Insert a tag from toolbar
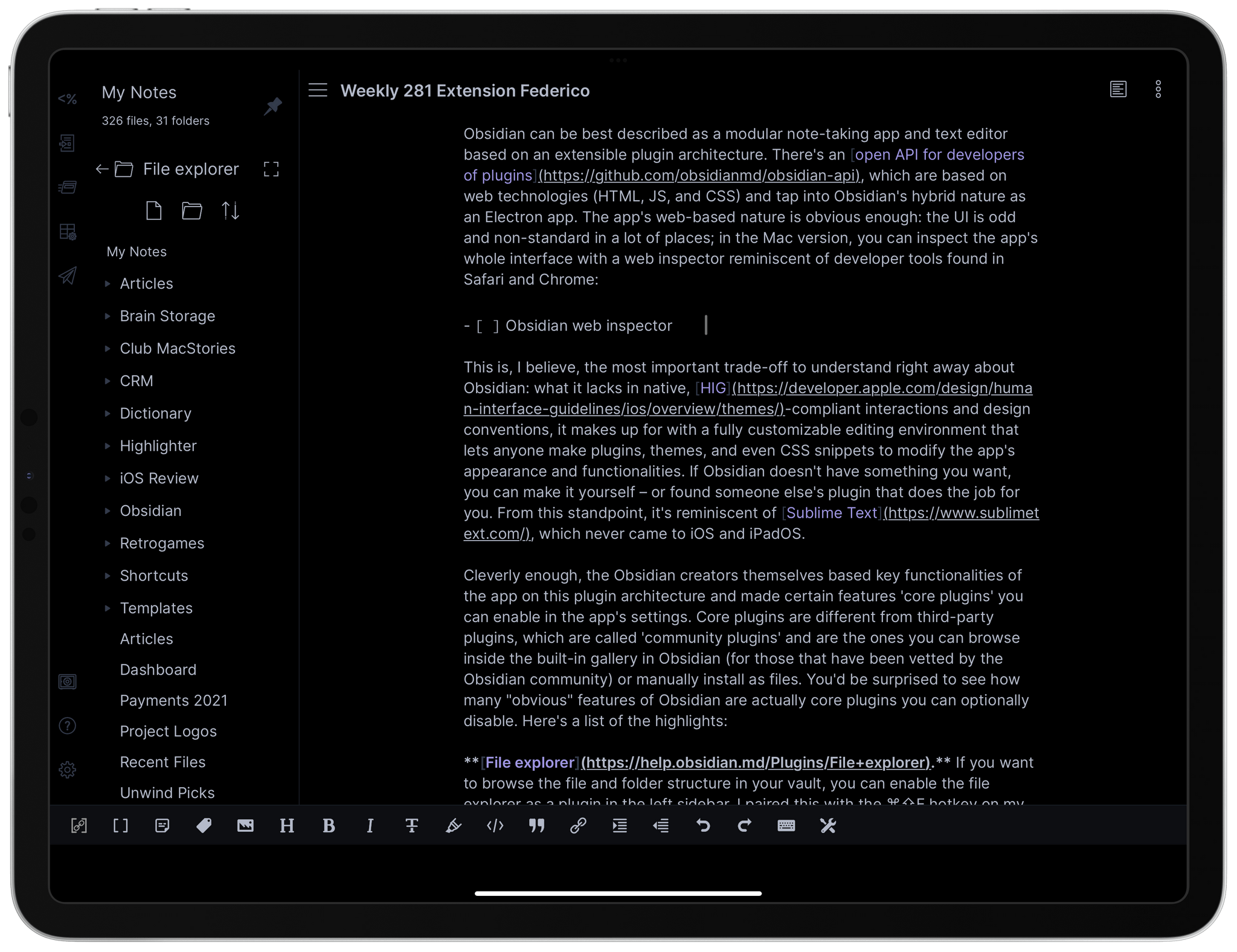The width and height of the screenshot is (1237, 952). pos(204,826)
